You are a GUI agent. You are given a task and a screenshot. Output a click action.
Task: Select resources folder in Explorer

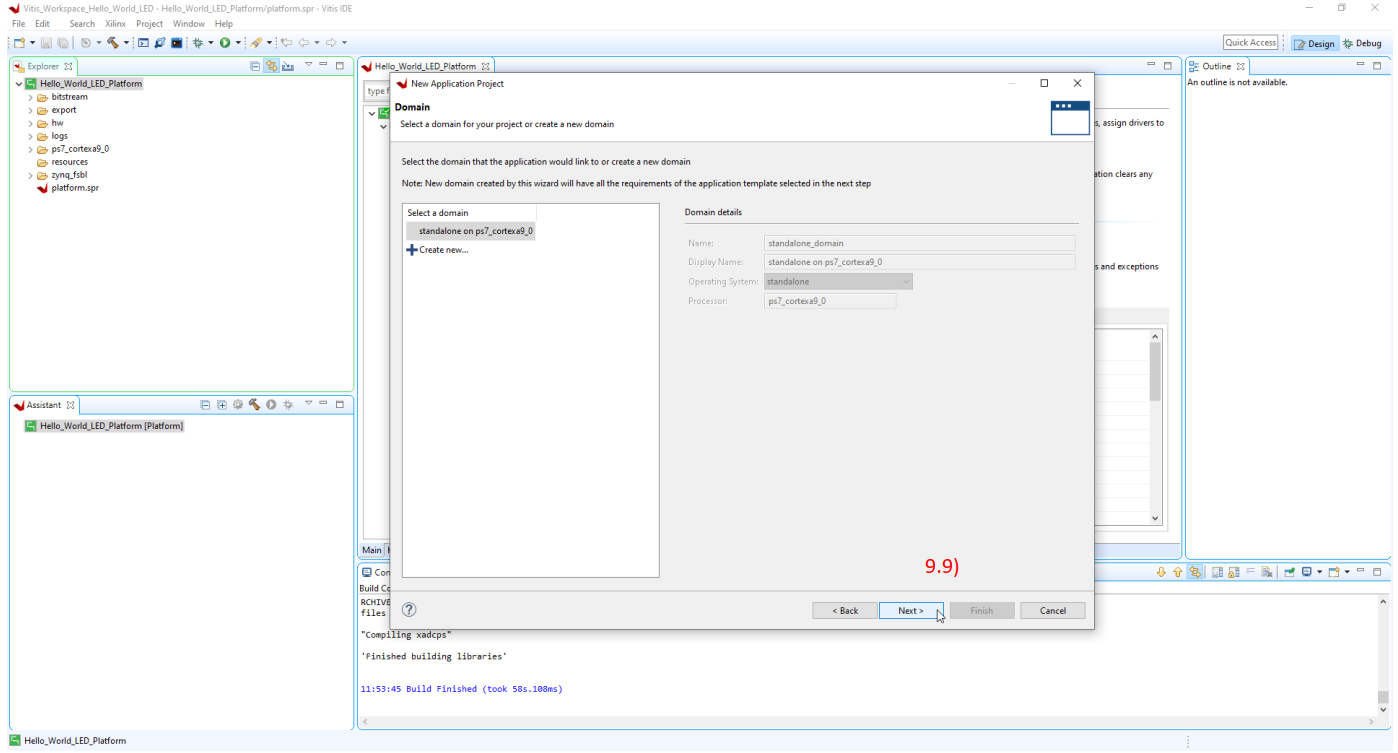pos(62,162)
